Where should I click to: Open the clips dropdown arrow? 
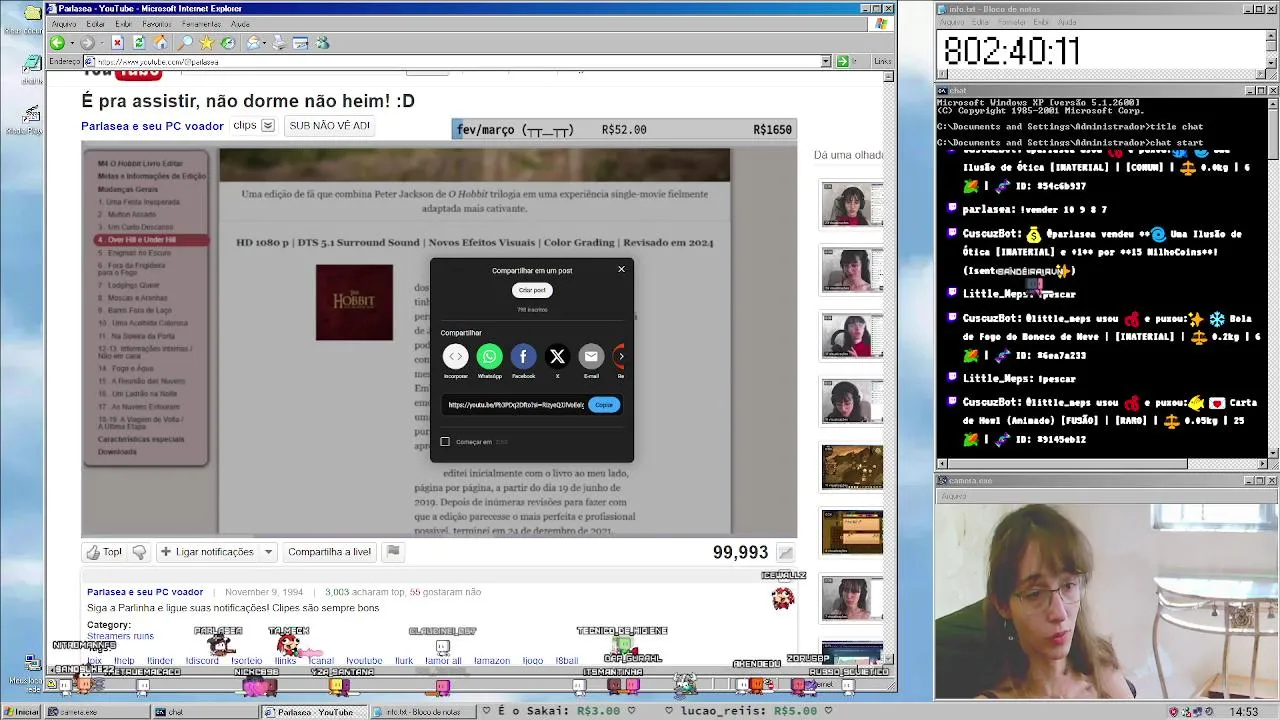tap(267, 126)
